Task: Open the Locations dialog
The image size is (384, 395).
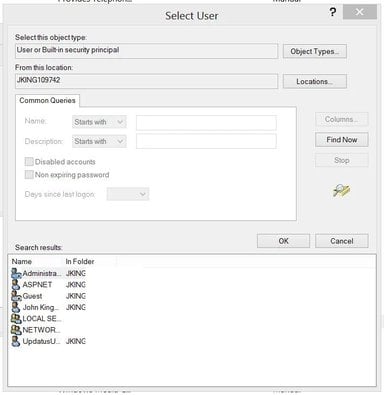Action: coord(315,81)
